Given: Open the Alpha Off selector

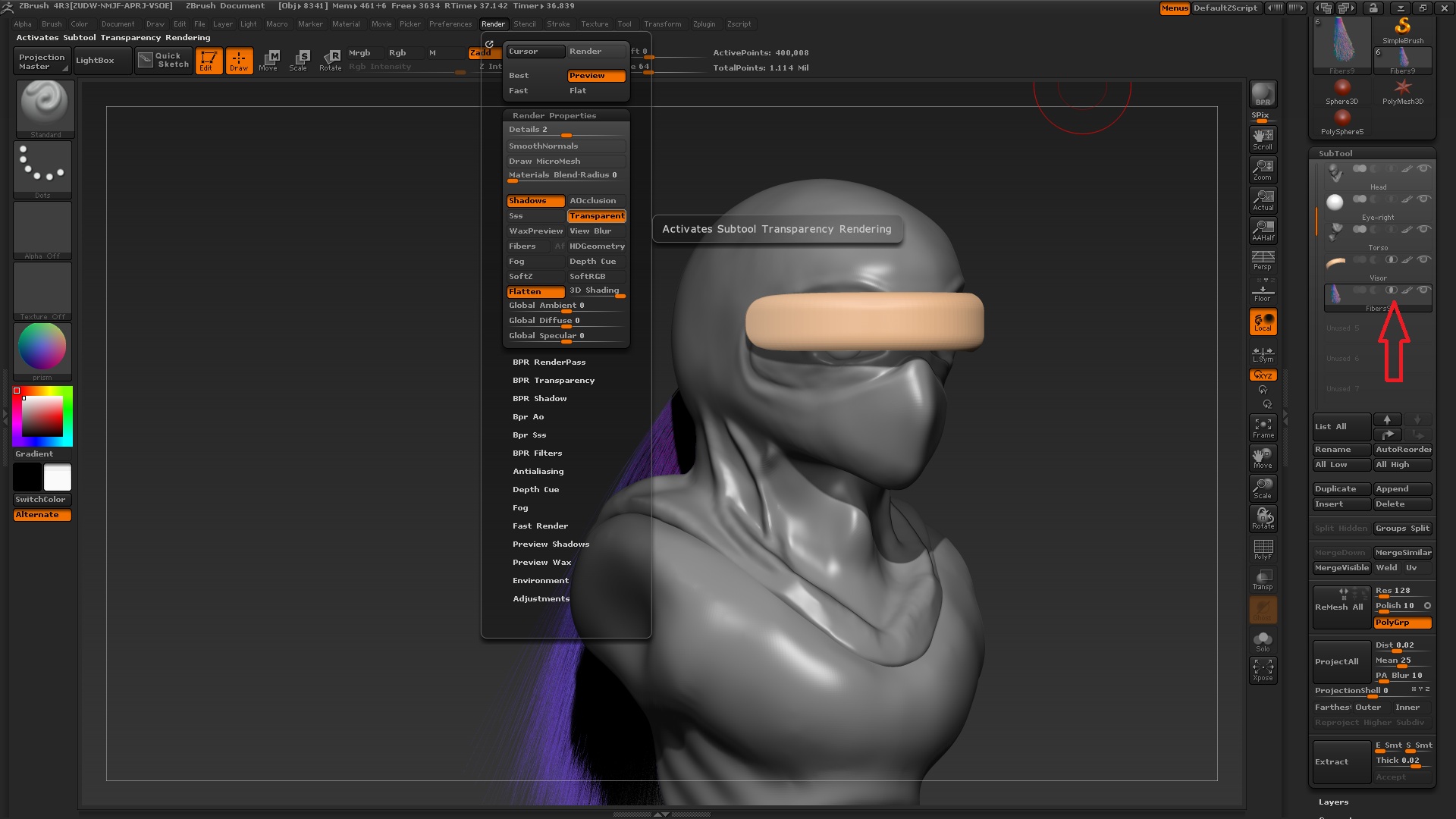Looking at the screenshot, I should (x=42, y=231).
